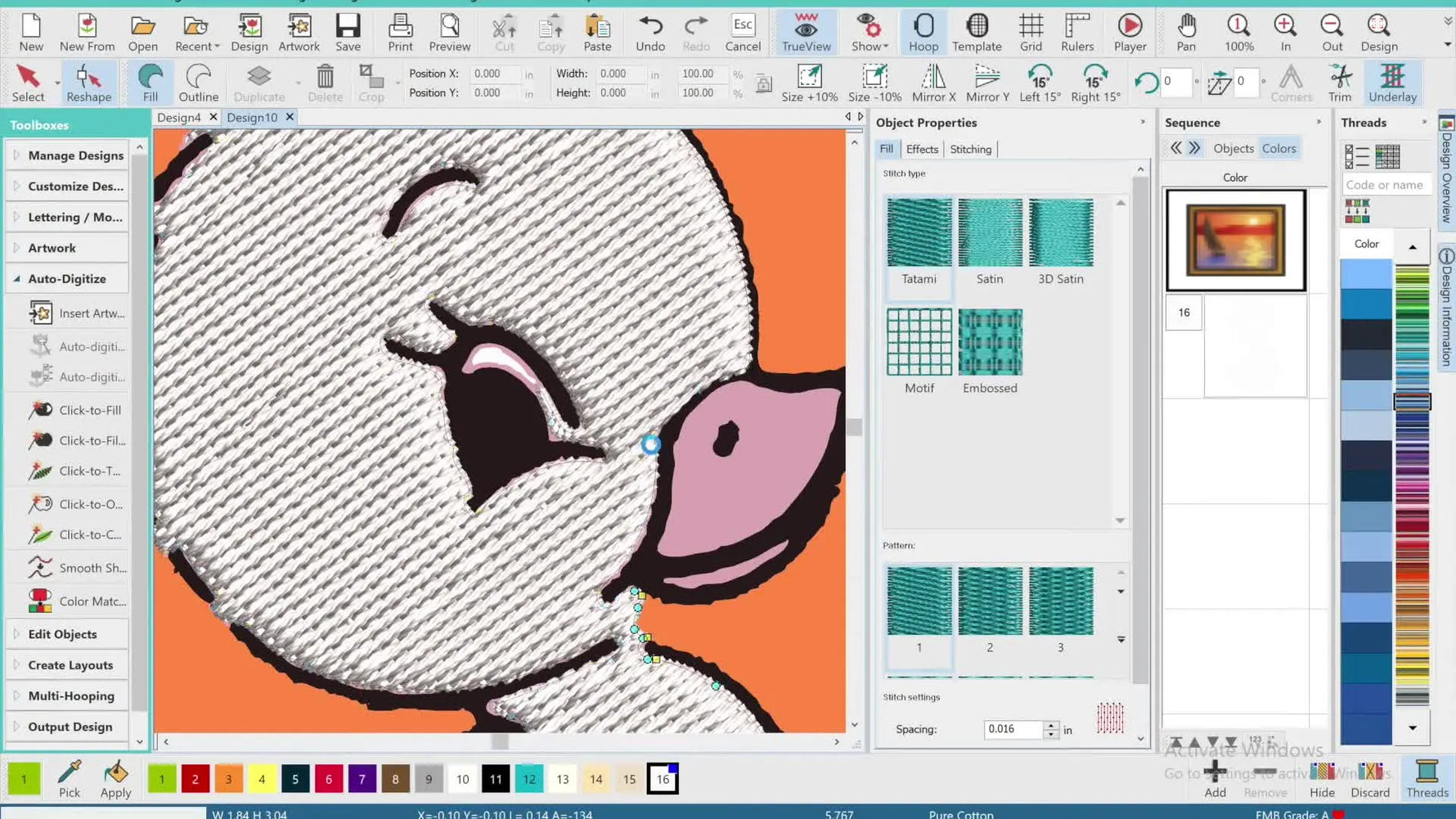Rotate Right 15 degrees

pyautogui.click(x=1095, y=83)
